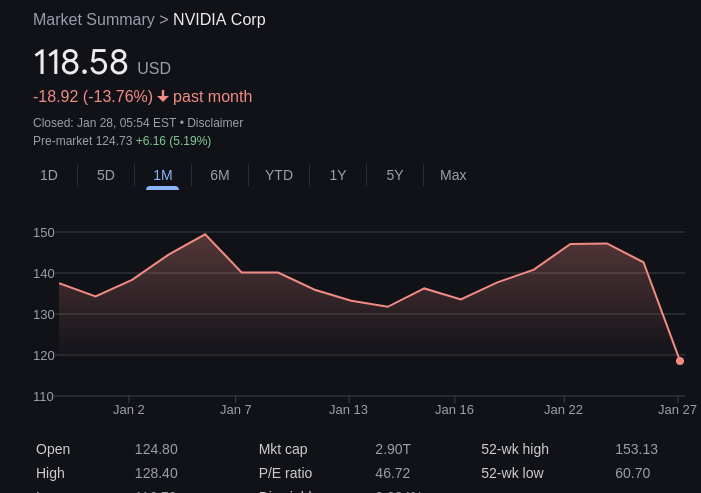The image size is (701, 493).
Task: Select the 1M time range tab
Action: click(x=163, y=175)
